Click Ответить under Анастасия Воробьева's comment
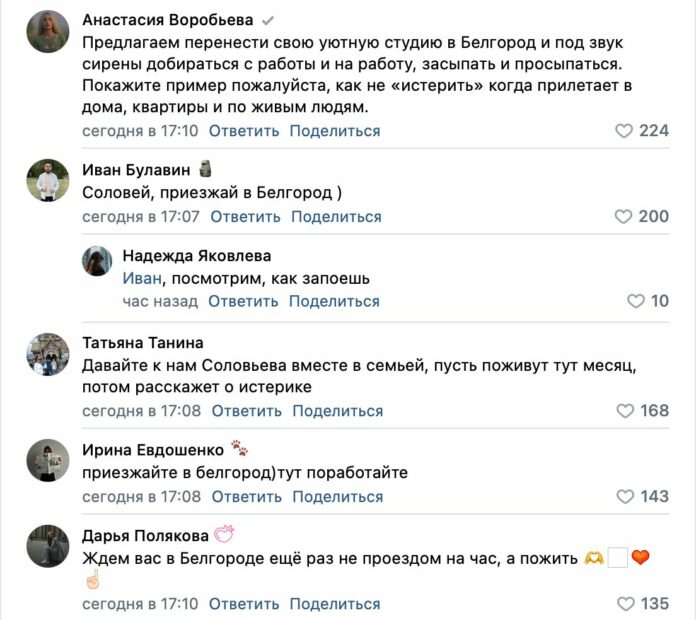This screenshot has width=696, height=620. tap(244, 131)
